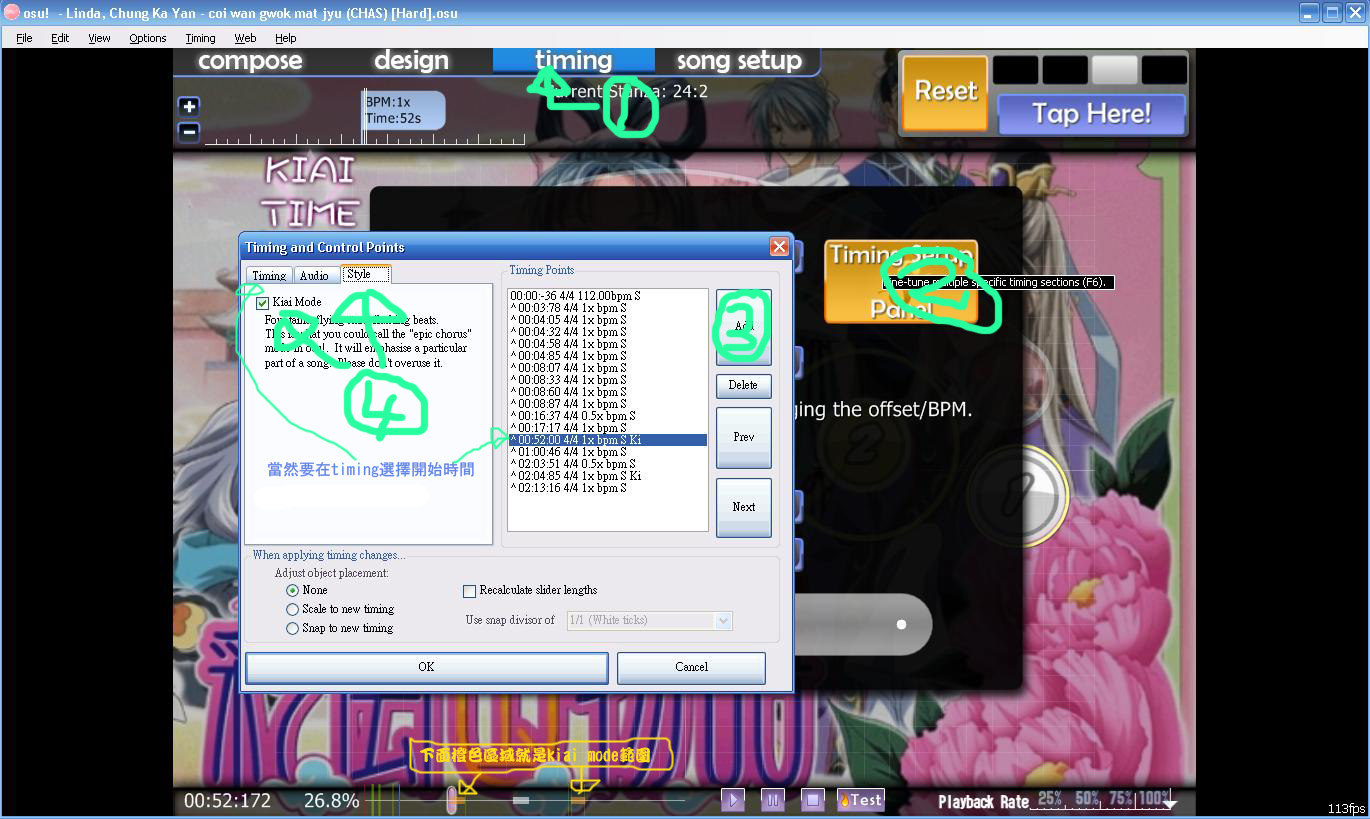Image resolution: width=1370 pixels, height=819 pixels.
Task: Click the osu! app icon in title bar
Action: 13,12
